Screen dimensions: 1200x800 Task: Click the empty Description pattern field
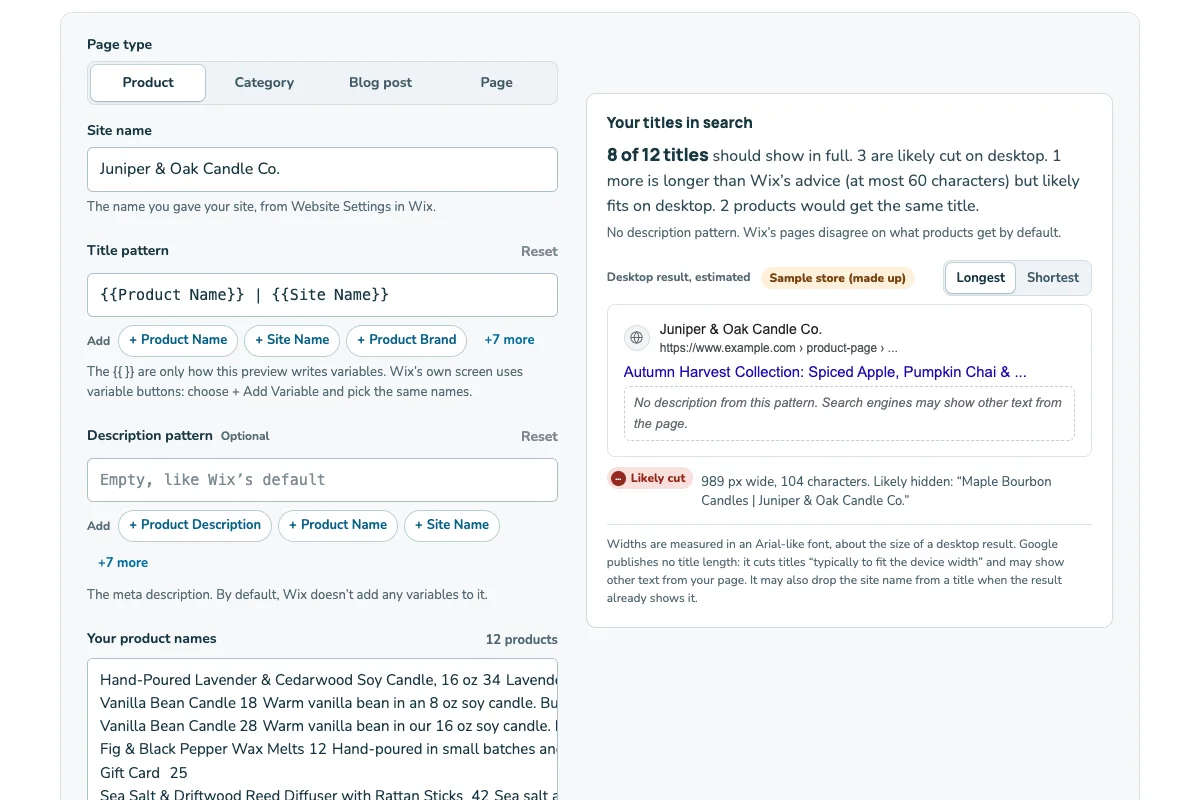[x=322, y=480]
